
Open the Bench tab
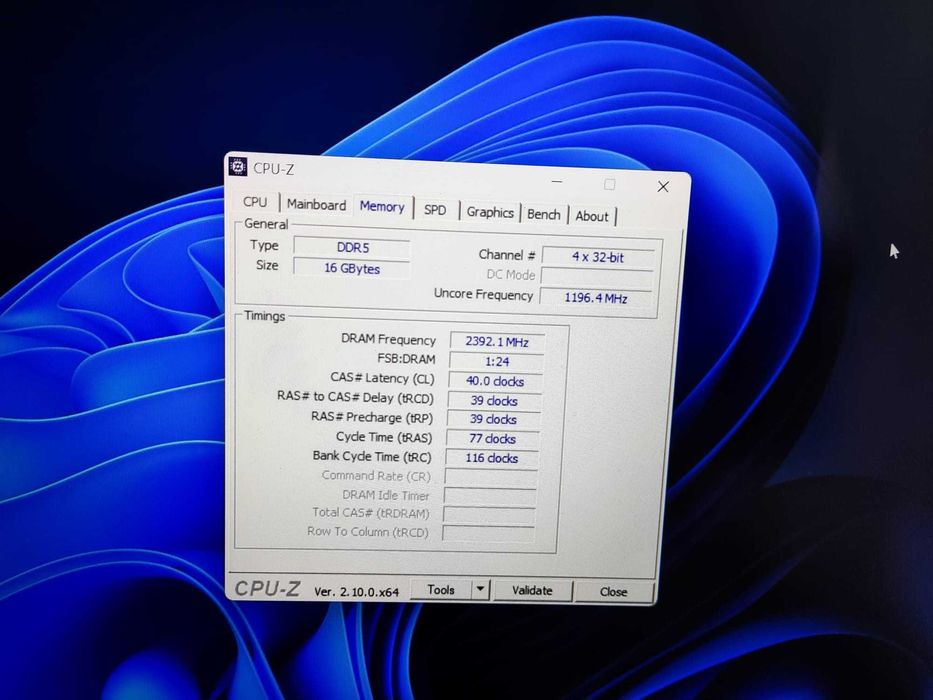544,214
